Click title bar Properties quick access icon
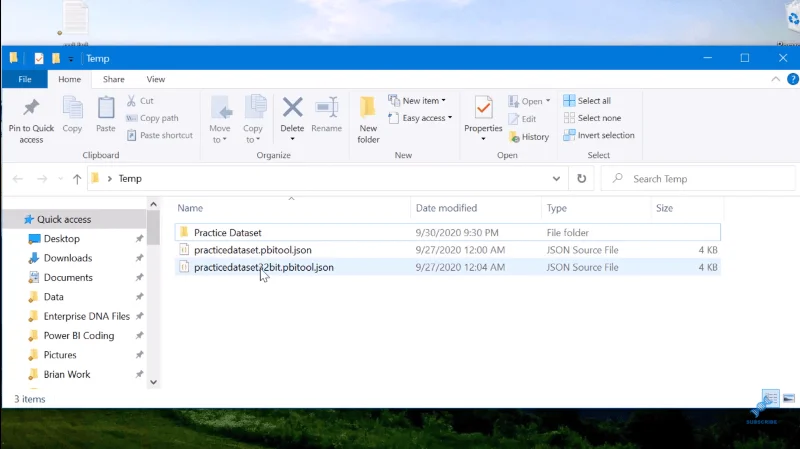 click(x=39, y=58)
